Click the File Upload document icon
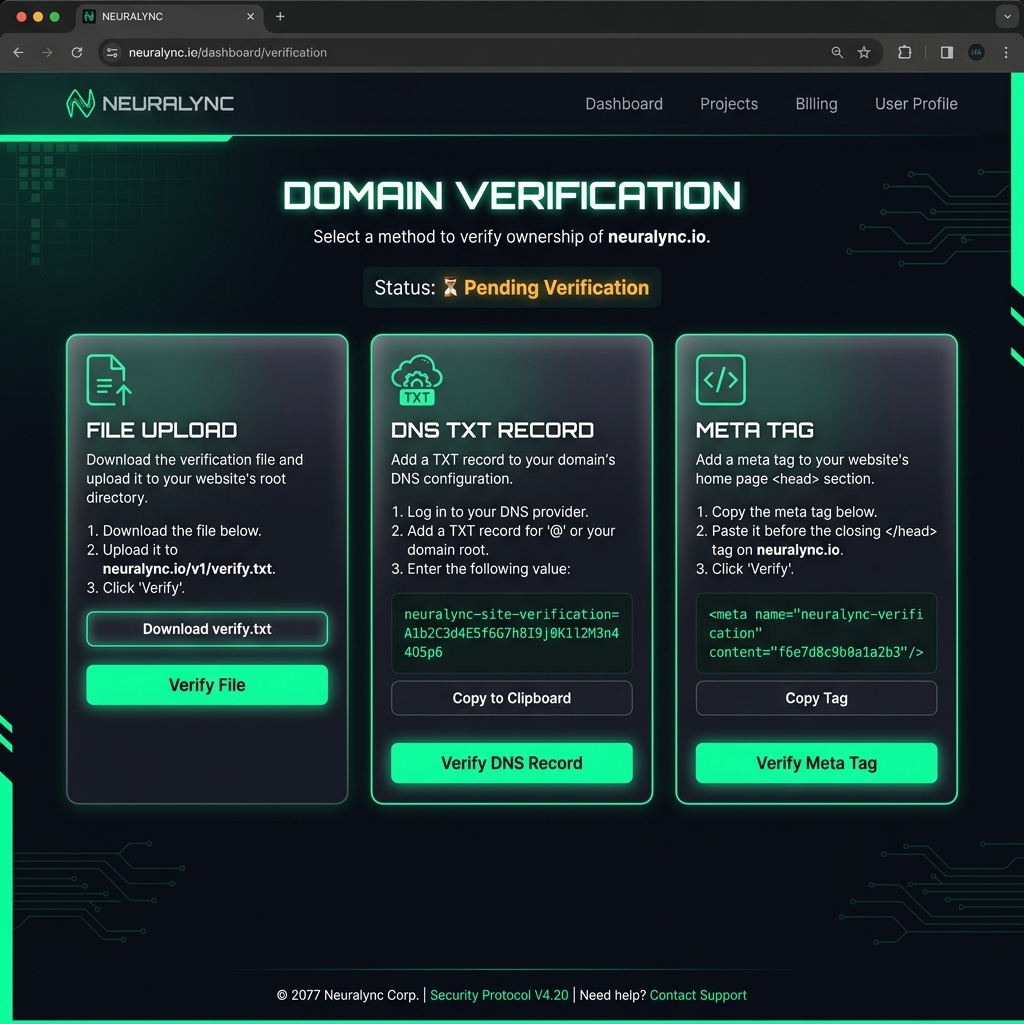 108,380
